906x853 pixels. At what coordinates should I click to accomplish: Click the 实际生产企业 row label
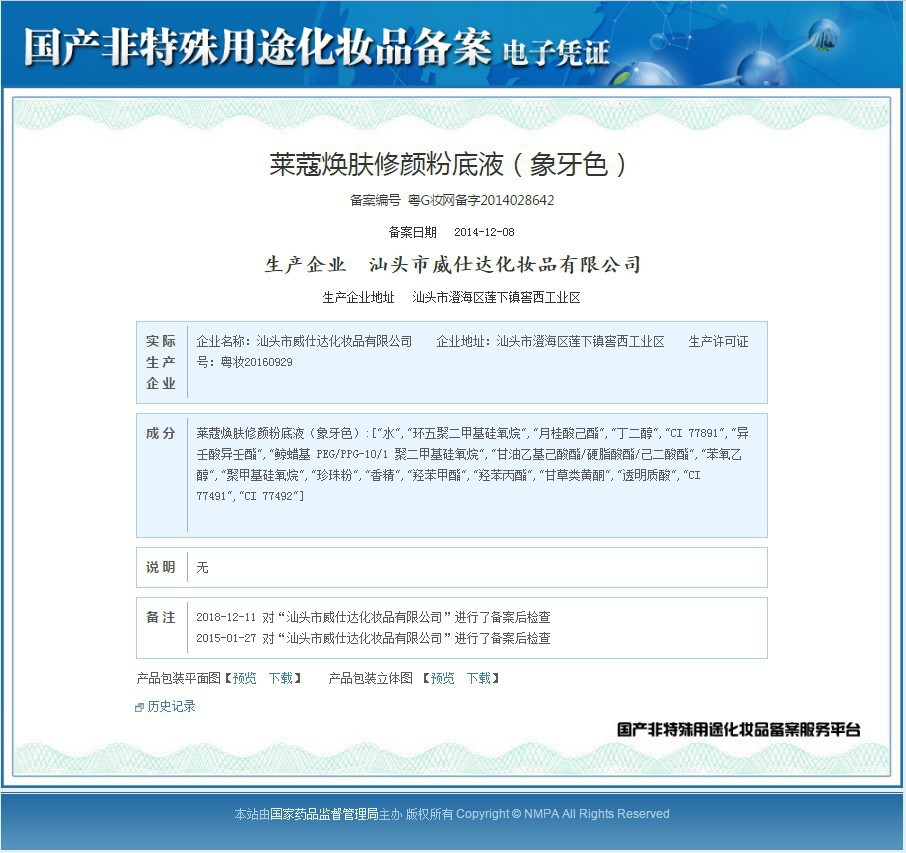coord(161,362)
